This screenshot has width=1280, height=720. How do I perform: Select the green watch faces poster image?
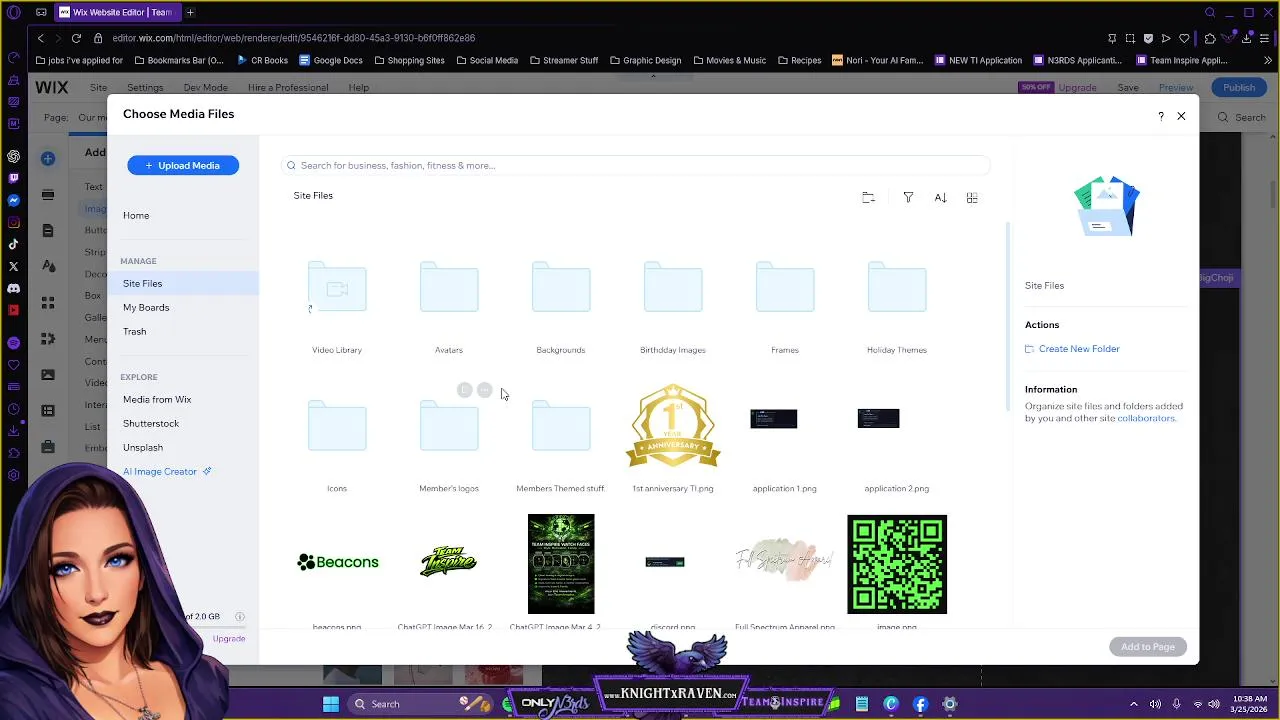(x=561, y=564)
